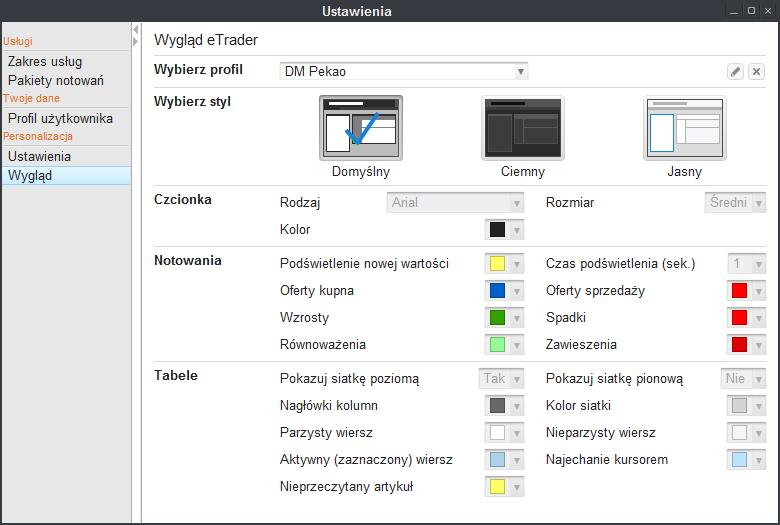780x525 pixels.
Task: Collapse sidebar with left arrow splitter
Action: pyautogui.click(x=135, y=30)
